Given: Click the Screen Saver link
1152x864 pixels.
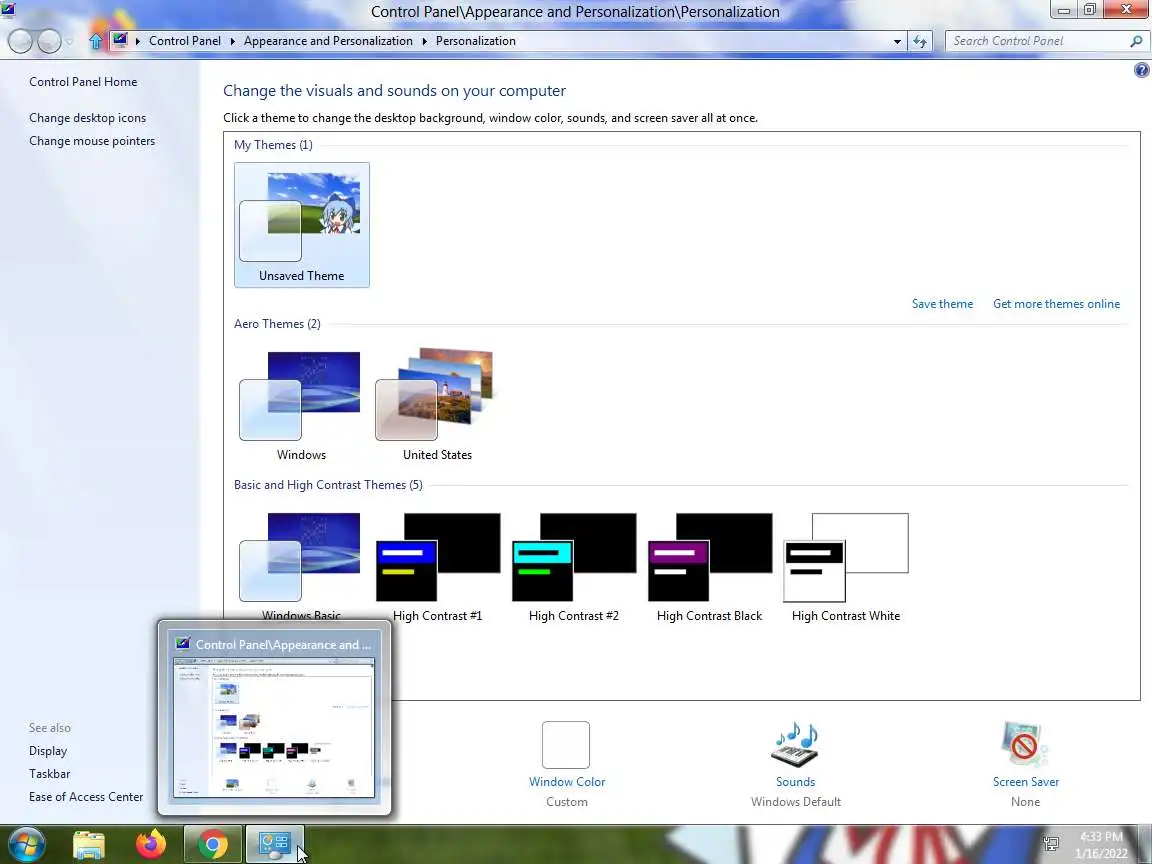Looking at the screenshot, I should coord(1026,782).
